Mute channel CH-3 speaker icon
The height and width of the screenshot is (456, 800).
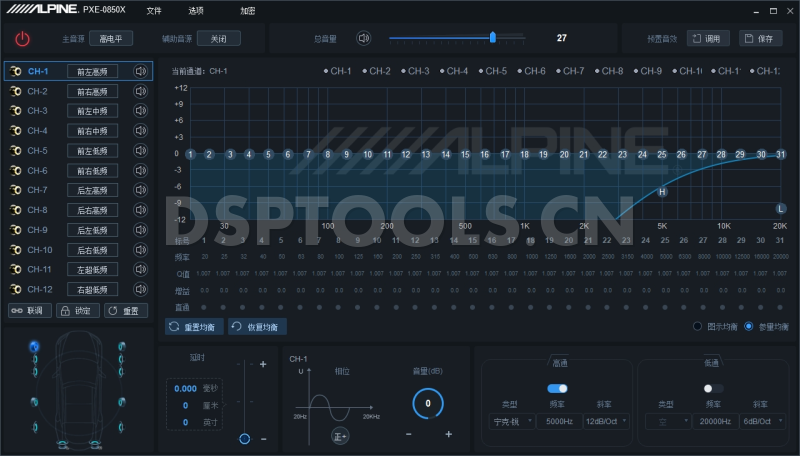click(x=140, y=111)
